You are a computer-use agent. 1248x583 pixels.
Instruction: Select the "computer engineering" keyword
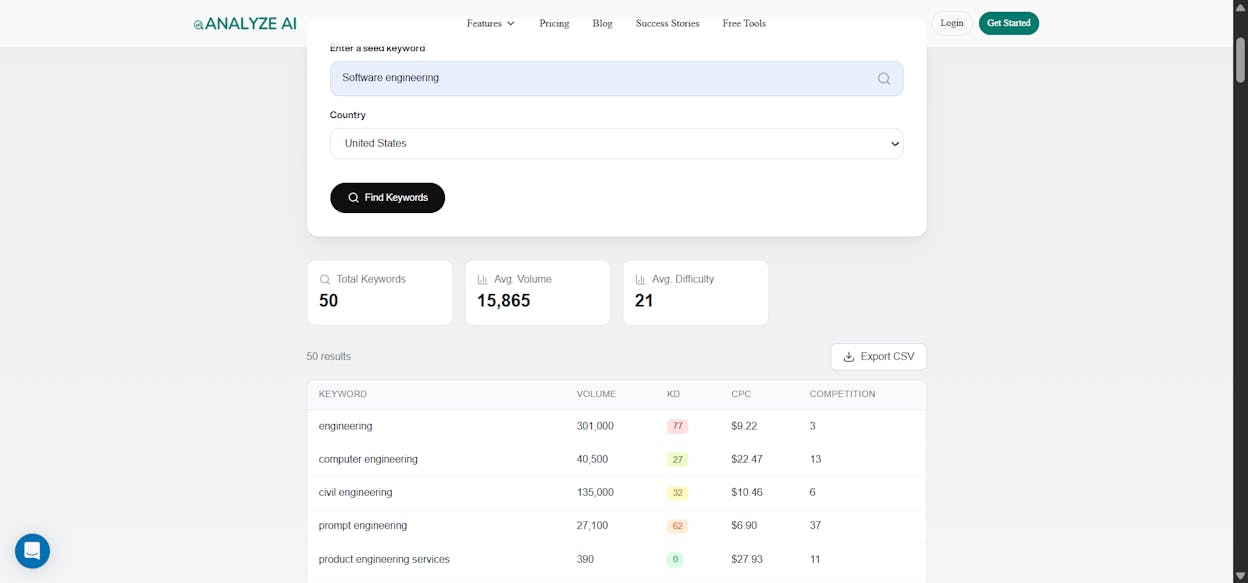click(x=368, y=459)
